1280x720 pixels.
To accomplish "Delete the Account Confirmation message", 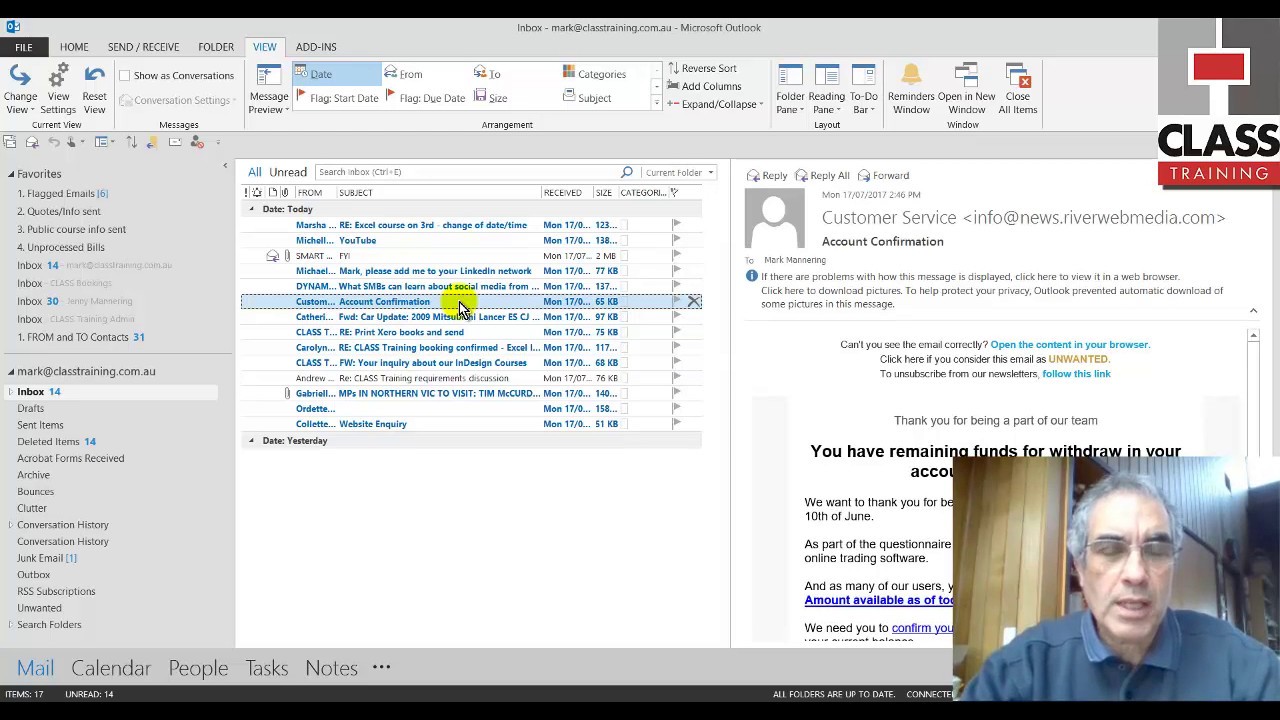I will click(694, 301).
